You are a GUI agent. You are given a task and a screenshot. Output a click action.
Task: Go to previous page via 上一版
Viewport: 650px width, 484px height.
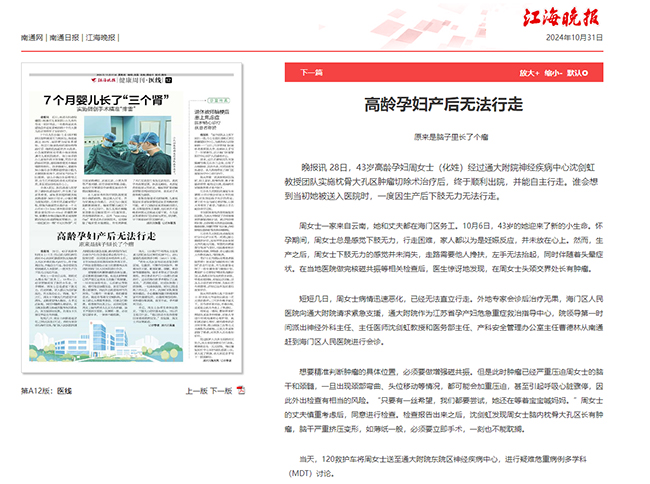[196, 391]
